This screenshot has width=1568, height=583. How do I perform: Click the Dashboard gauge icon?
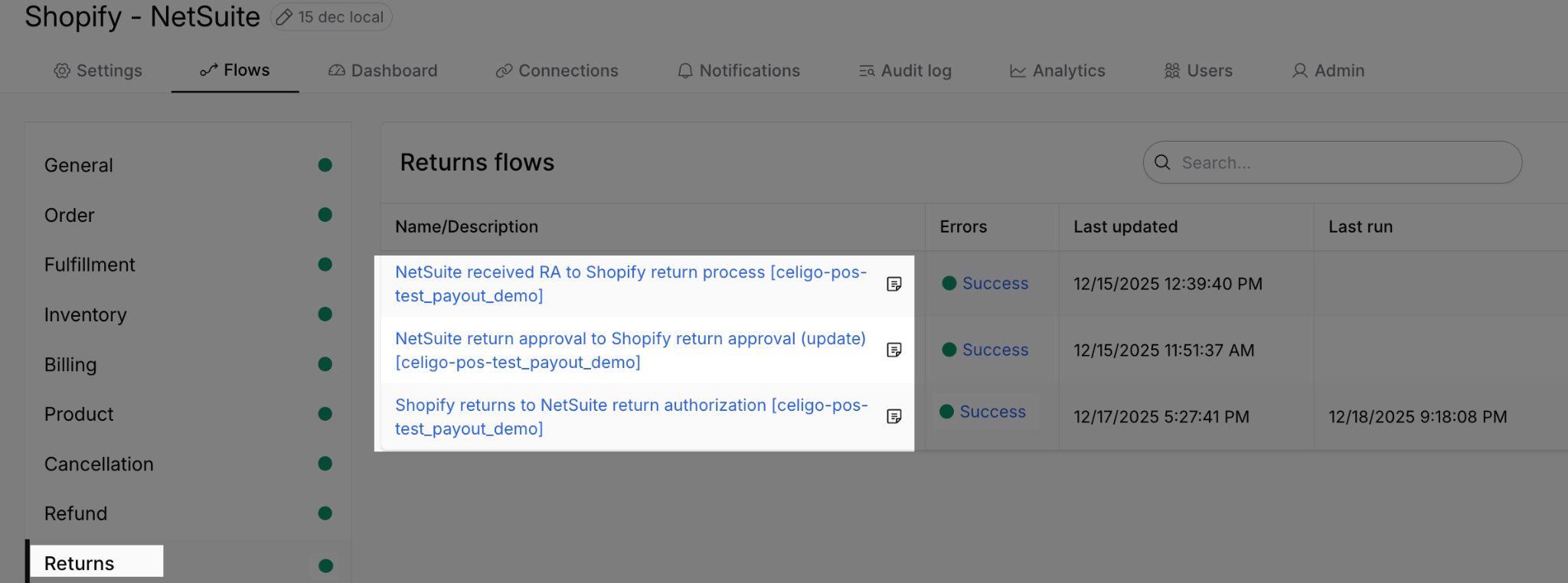(x=337, y=70)
